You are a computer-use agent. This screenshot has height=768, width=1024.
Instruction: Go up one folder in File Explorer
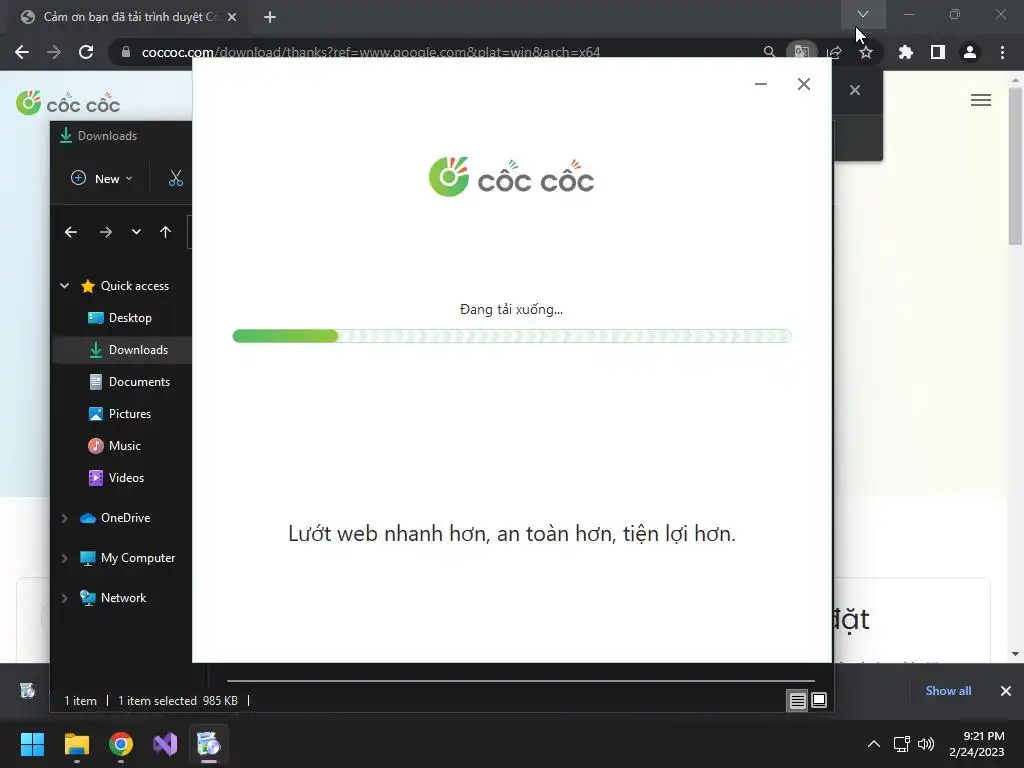click(165, 232)
